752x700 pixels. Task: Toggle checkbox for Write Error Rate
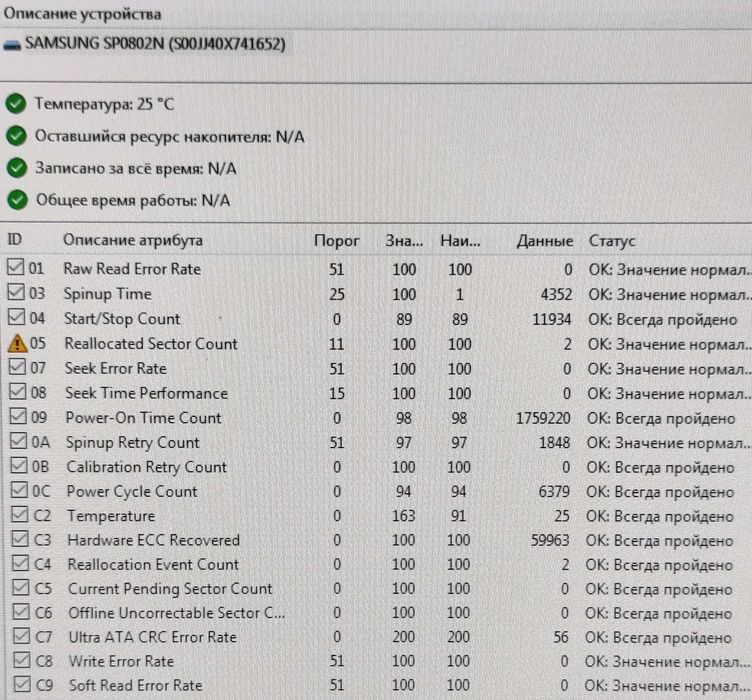[22, 660]
